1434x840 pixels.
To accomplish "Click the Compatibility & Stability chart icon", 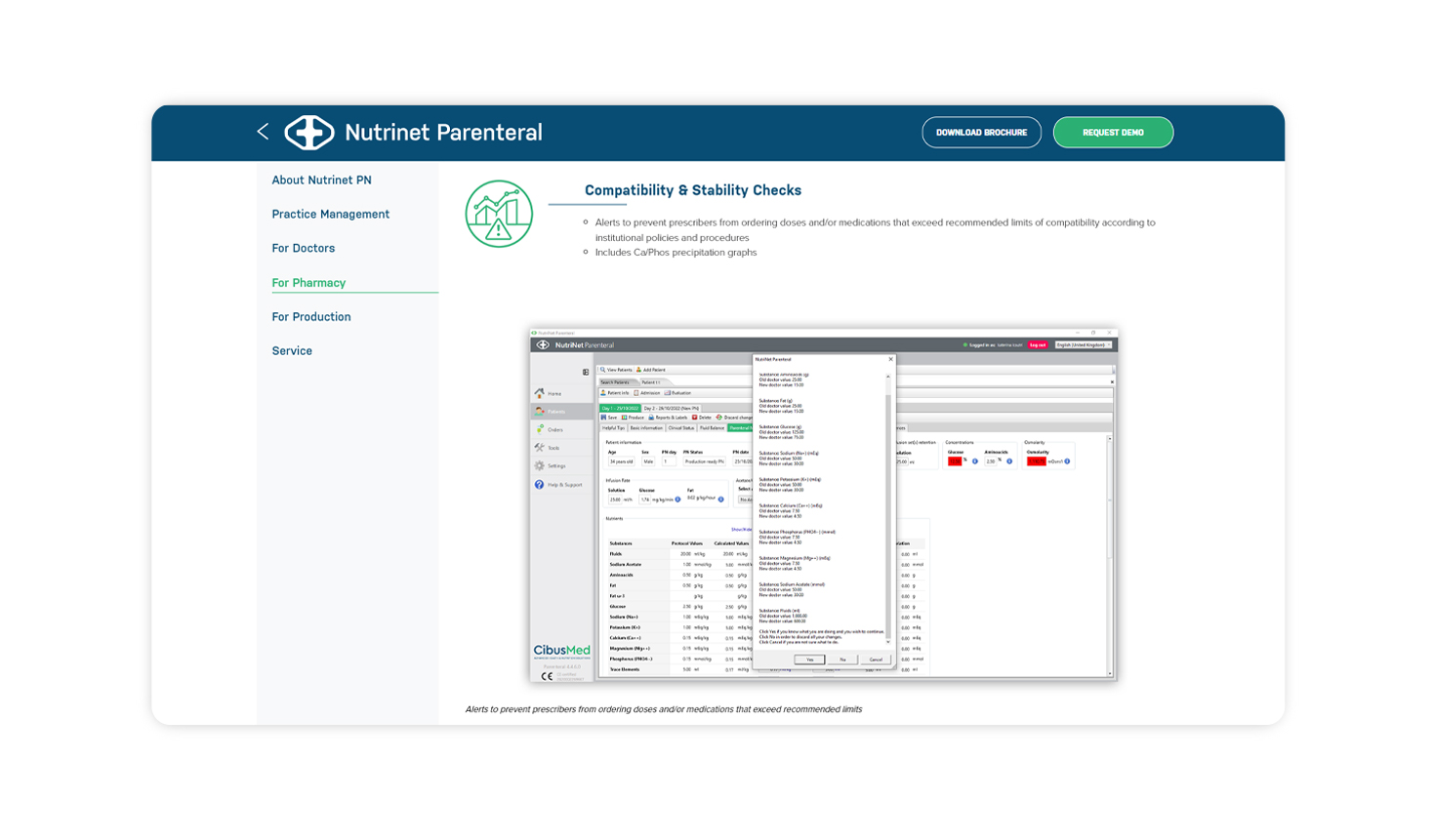I will click(499, 214).
